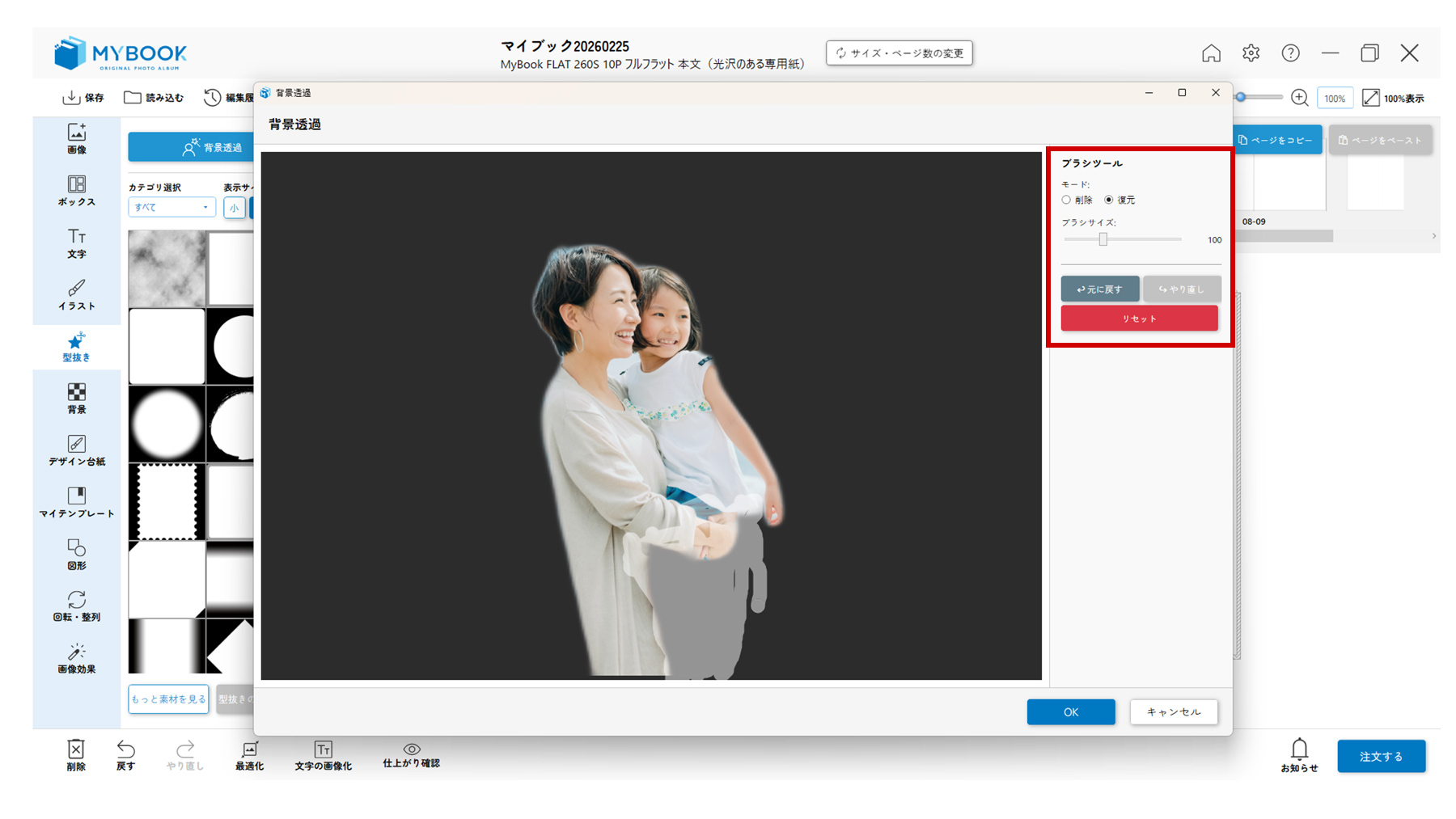Click the ページをペースト button
This screenshot has width=1456, height=819.
pos(1380,140)
